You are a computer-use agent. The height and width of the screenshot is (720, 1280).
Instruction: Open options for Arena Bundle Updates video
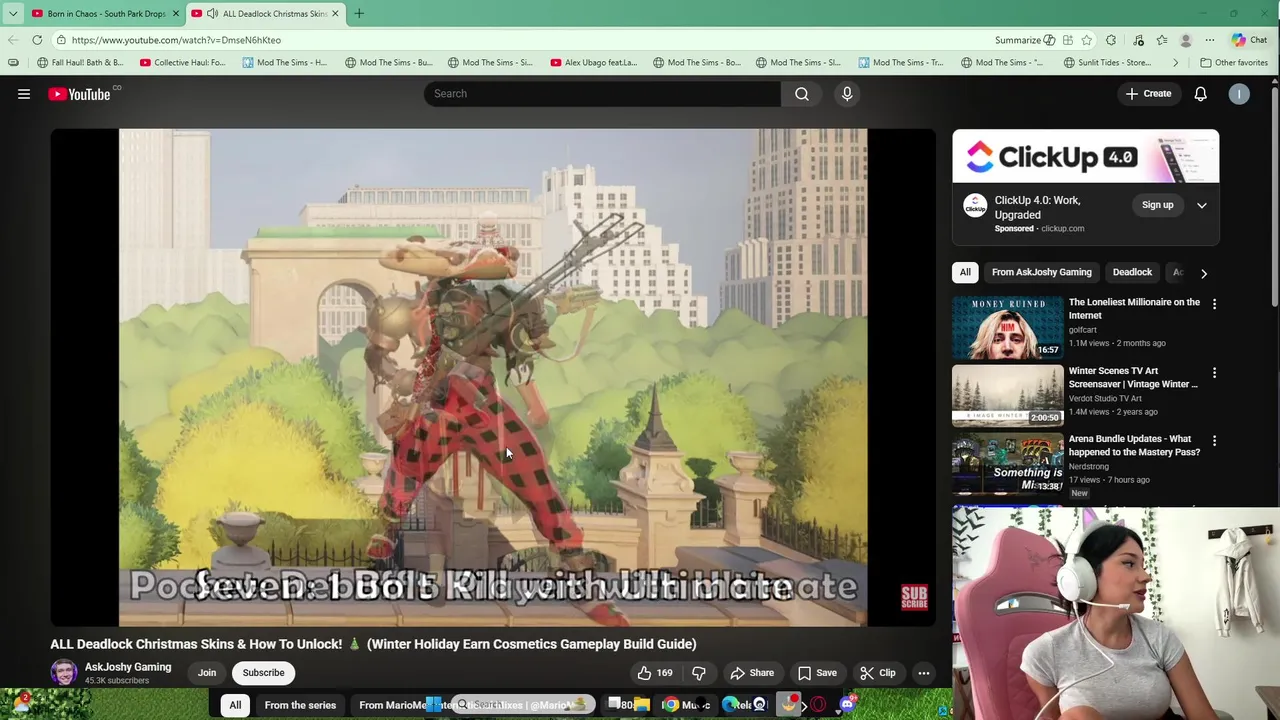tap(1214, 441)
